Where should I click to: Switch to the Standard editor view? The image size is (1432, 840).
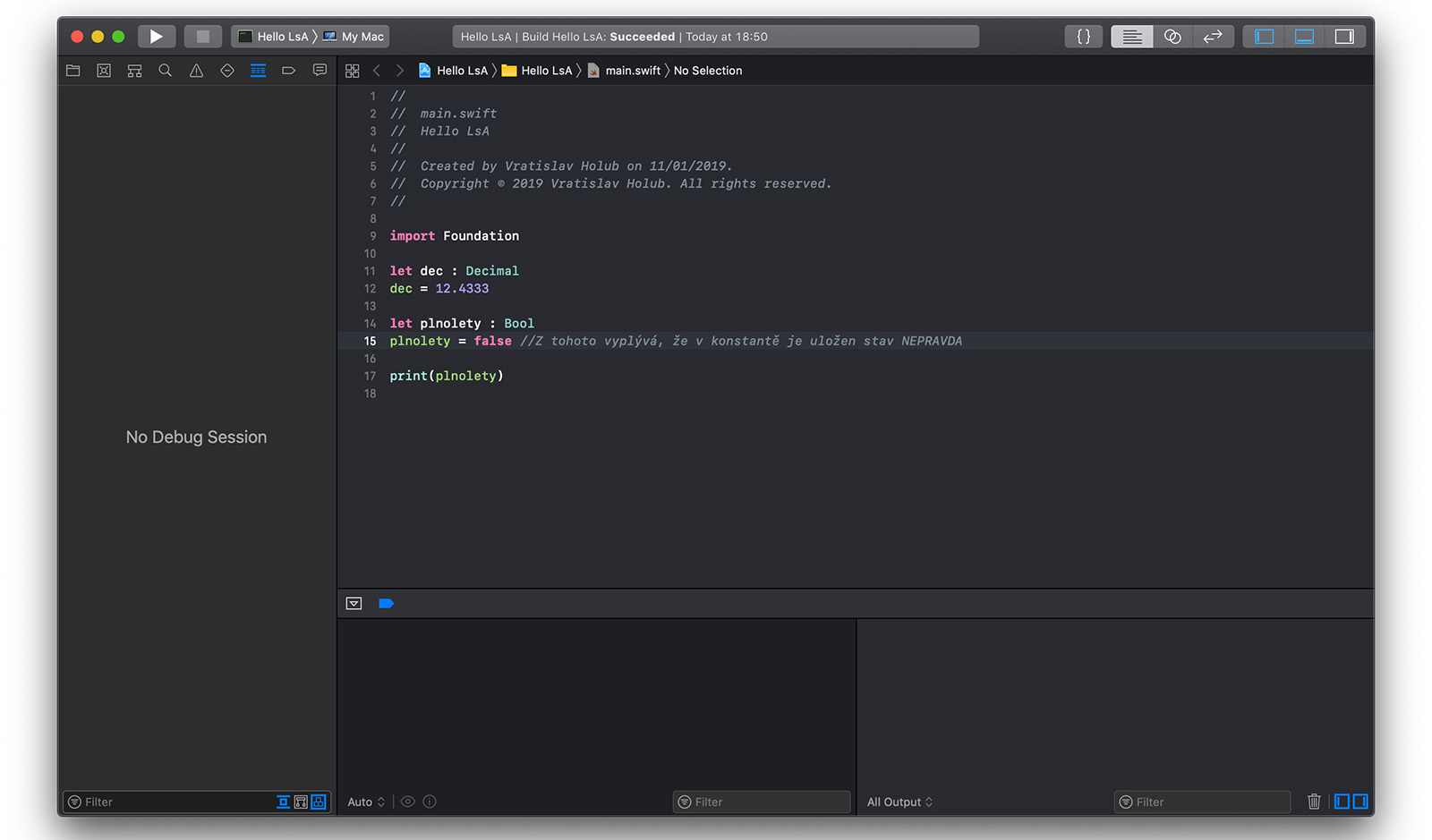pos(1131,37)
